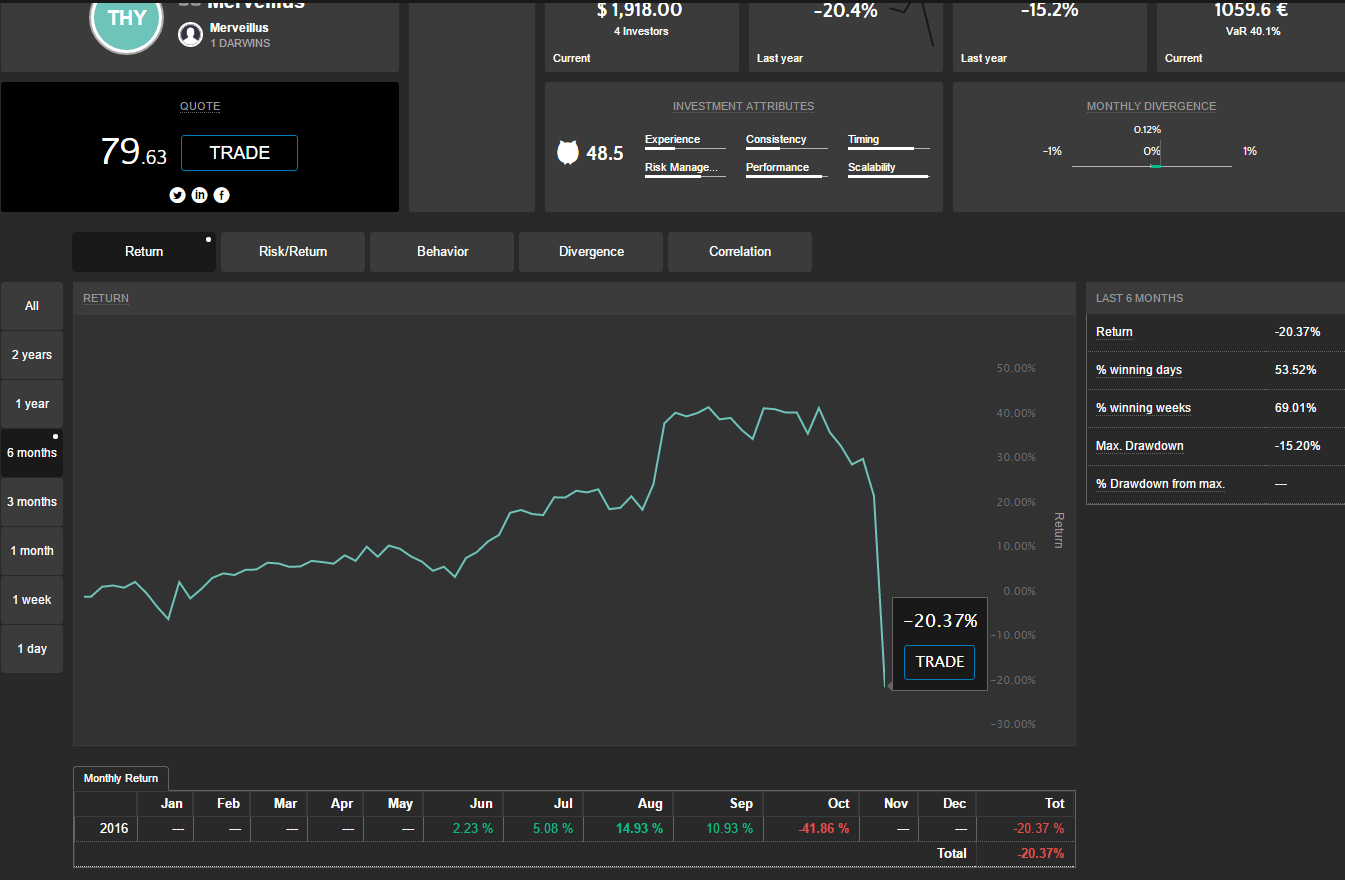The image size is (1345, 880).
Task: Click the owl icon beside 48.5
Action: [568, 153]
